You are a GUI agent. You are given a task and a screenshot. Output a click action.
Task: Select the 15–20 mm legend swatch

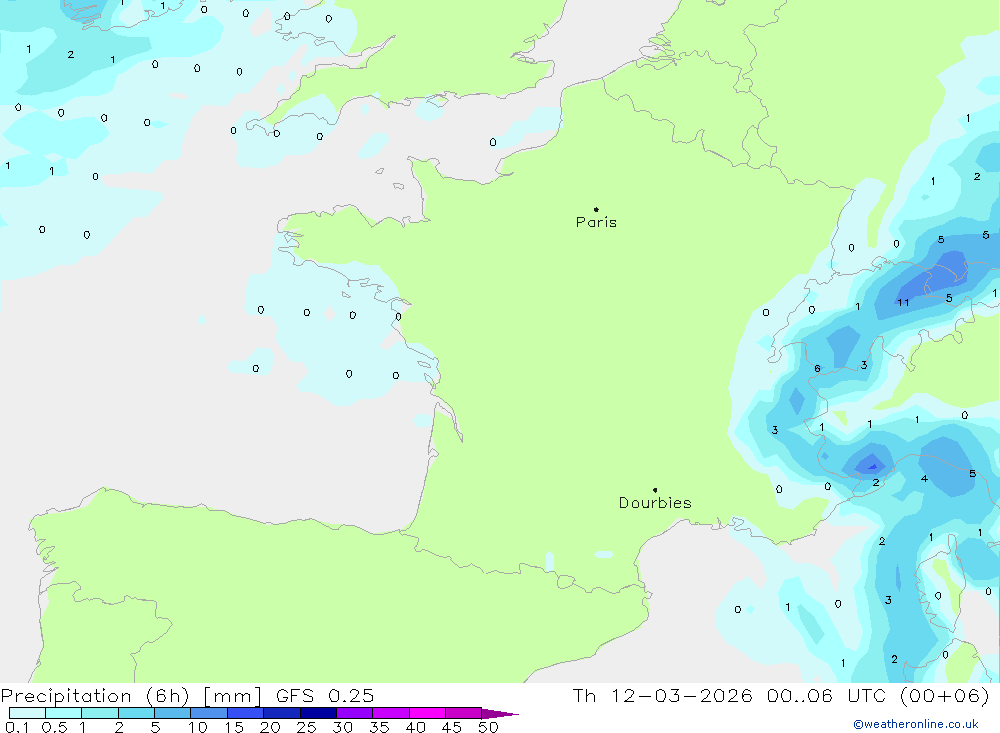point(246,713)
